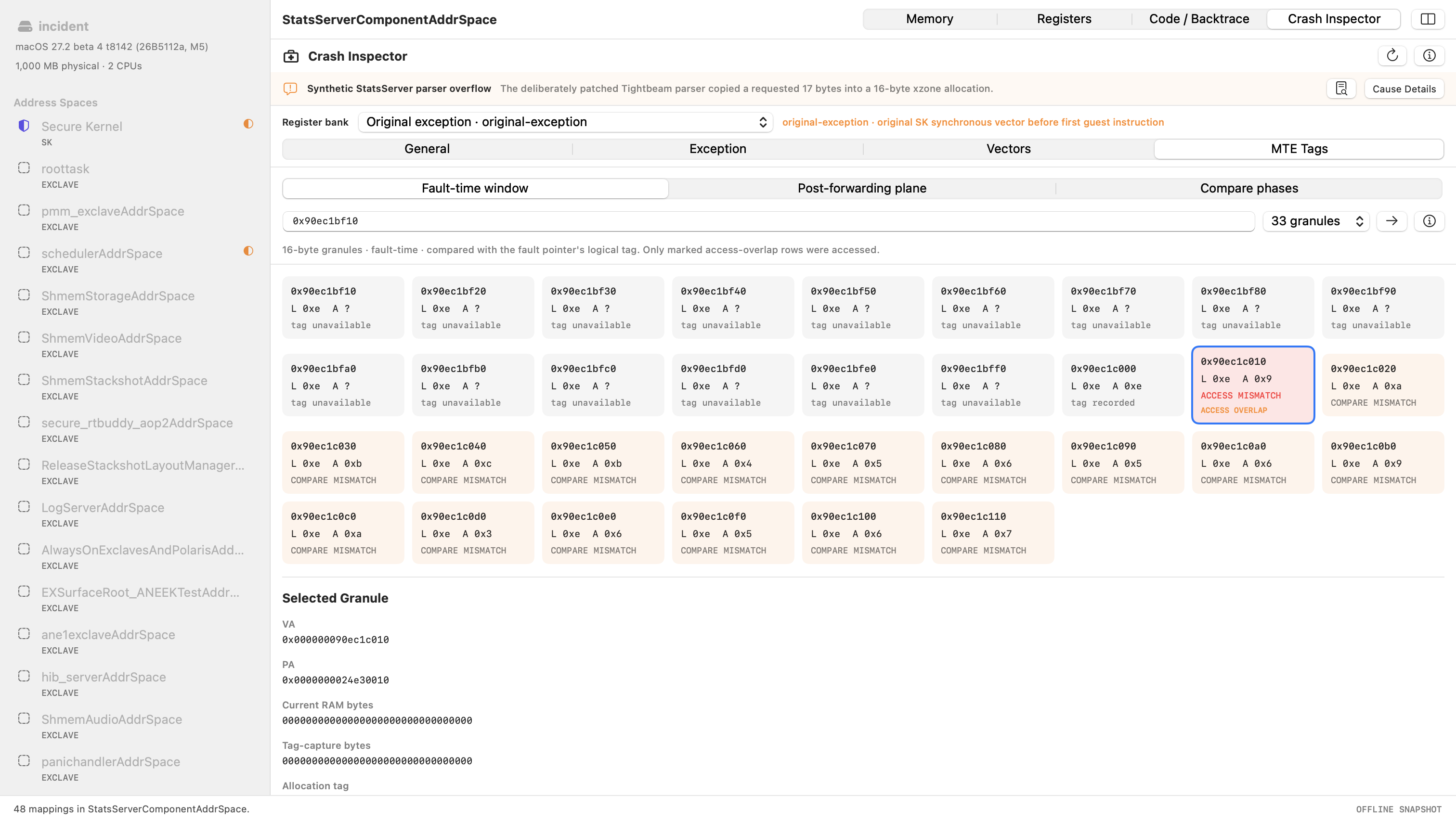The width and height of the screenshot is (1456, 822).
Task: Select granule 0x90ec1bf10 card
Action: click(343, 308)
